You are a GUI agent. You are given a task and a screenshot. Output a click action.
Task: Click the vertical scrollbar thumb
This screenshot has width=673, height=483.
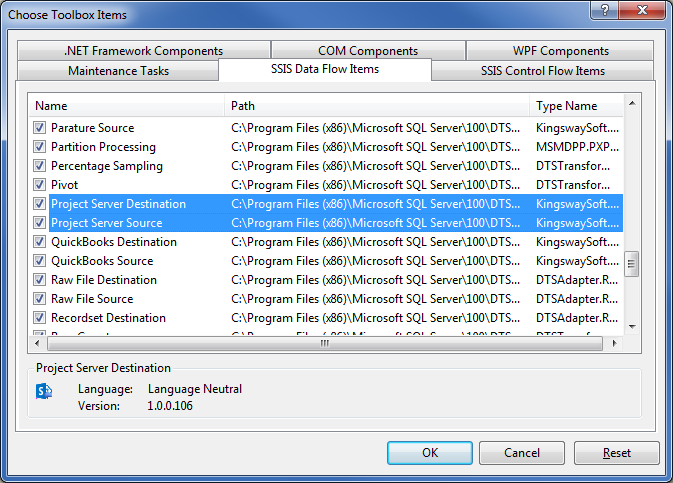pyautogui.click(x=631, y=264)
